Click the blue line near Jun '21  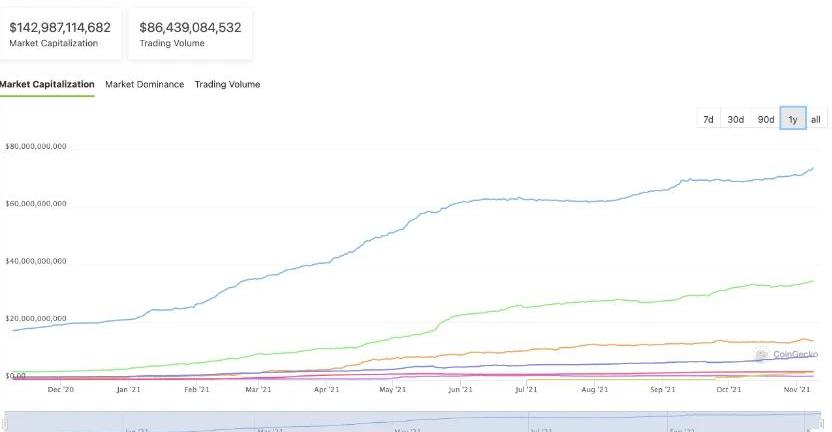(460, 203)
